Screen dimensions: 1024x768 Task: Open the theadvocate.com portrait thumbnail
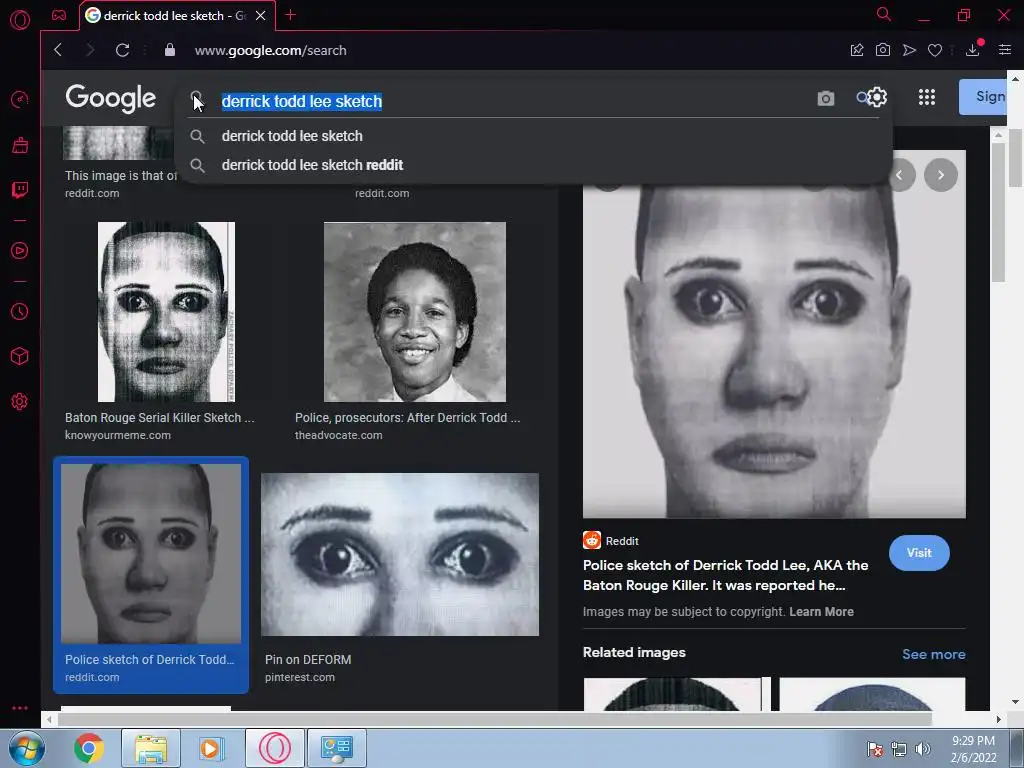[x=415, y=312]
